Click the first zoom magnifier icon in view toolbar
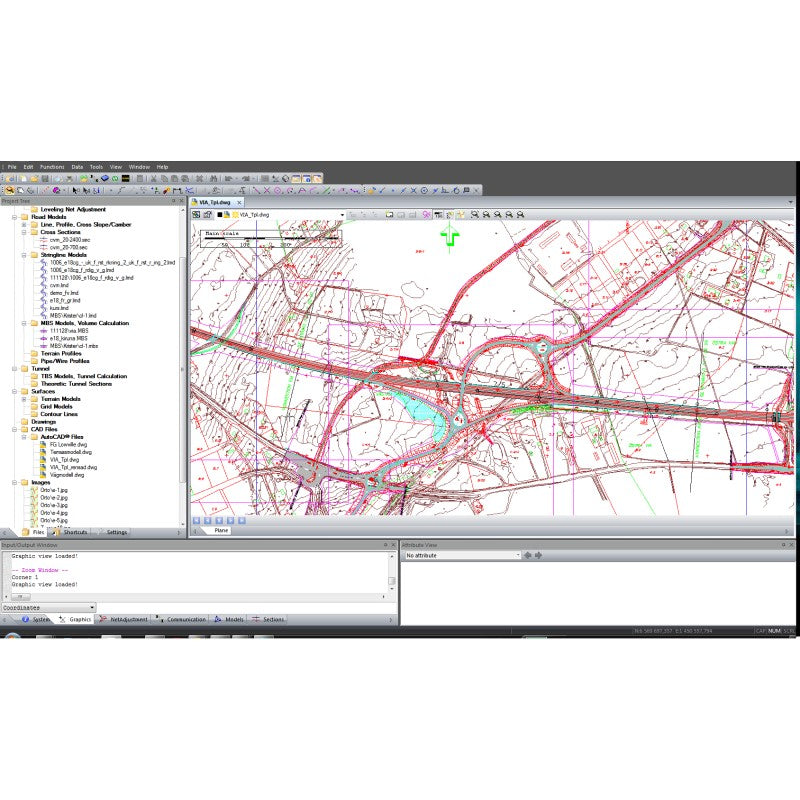Screen dimensions: 800x800 click(473, 215)
